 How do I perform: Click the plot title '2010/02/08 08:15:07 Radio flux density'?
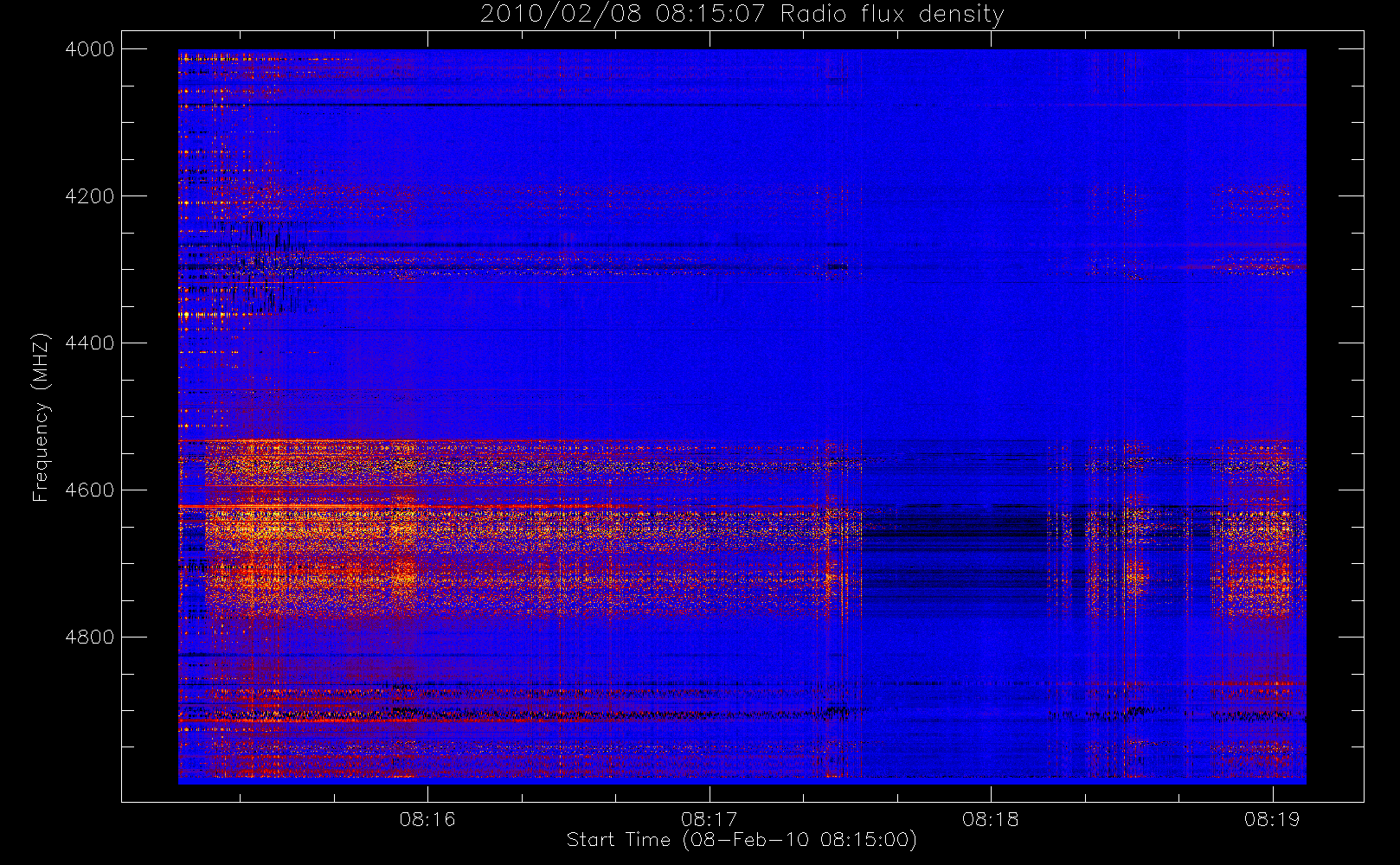pyautogui.click(x=742, y=15)
